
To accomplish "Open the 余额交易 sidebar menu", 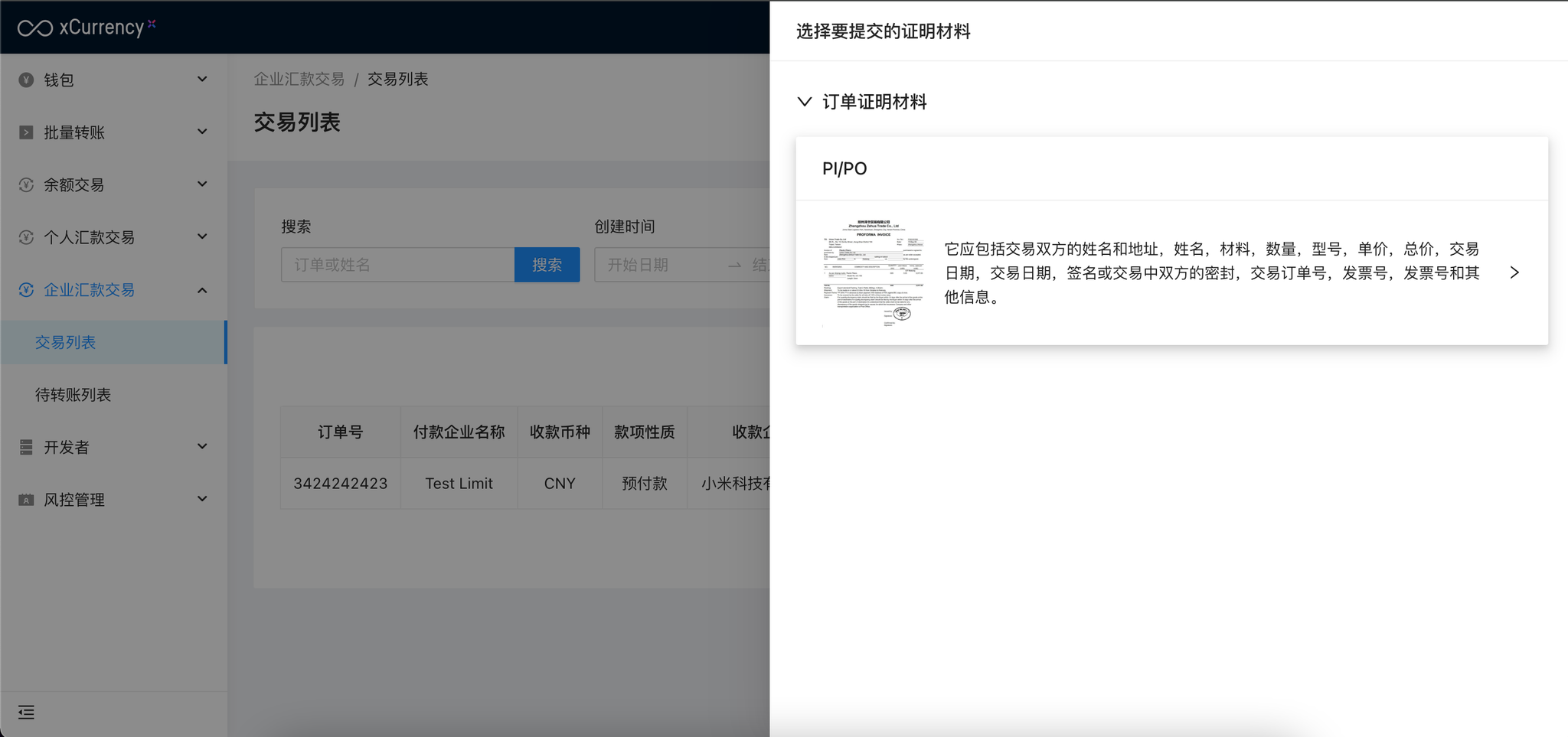I will click(113, 184).
